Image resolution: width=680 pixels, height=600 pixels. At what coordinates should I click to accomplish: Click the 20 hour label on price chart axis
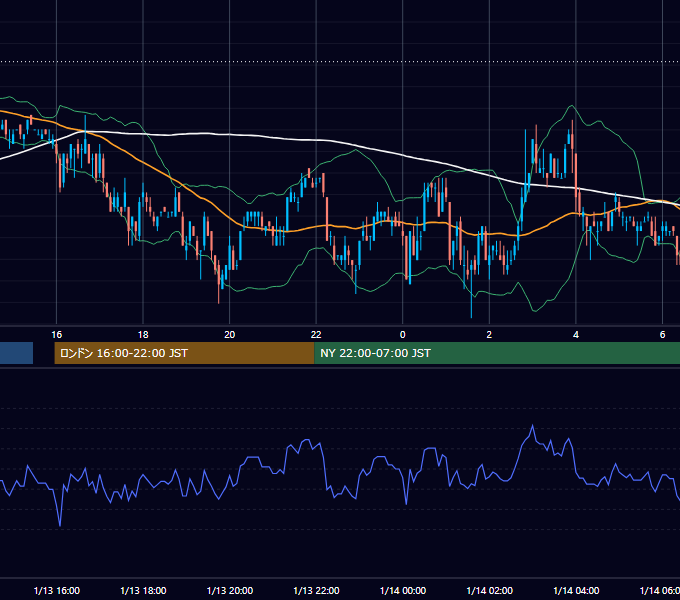coord(229,335)
